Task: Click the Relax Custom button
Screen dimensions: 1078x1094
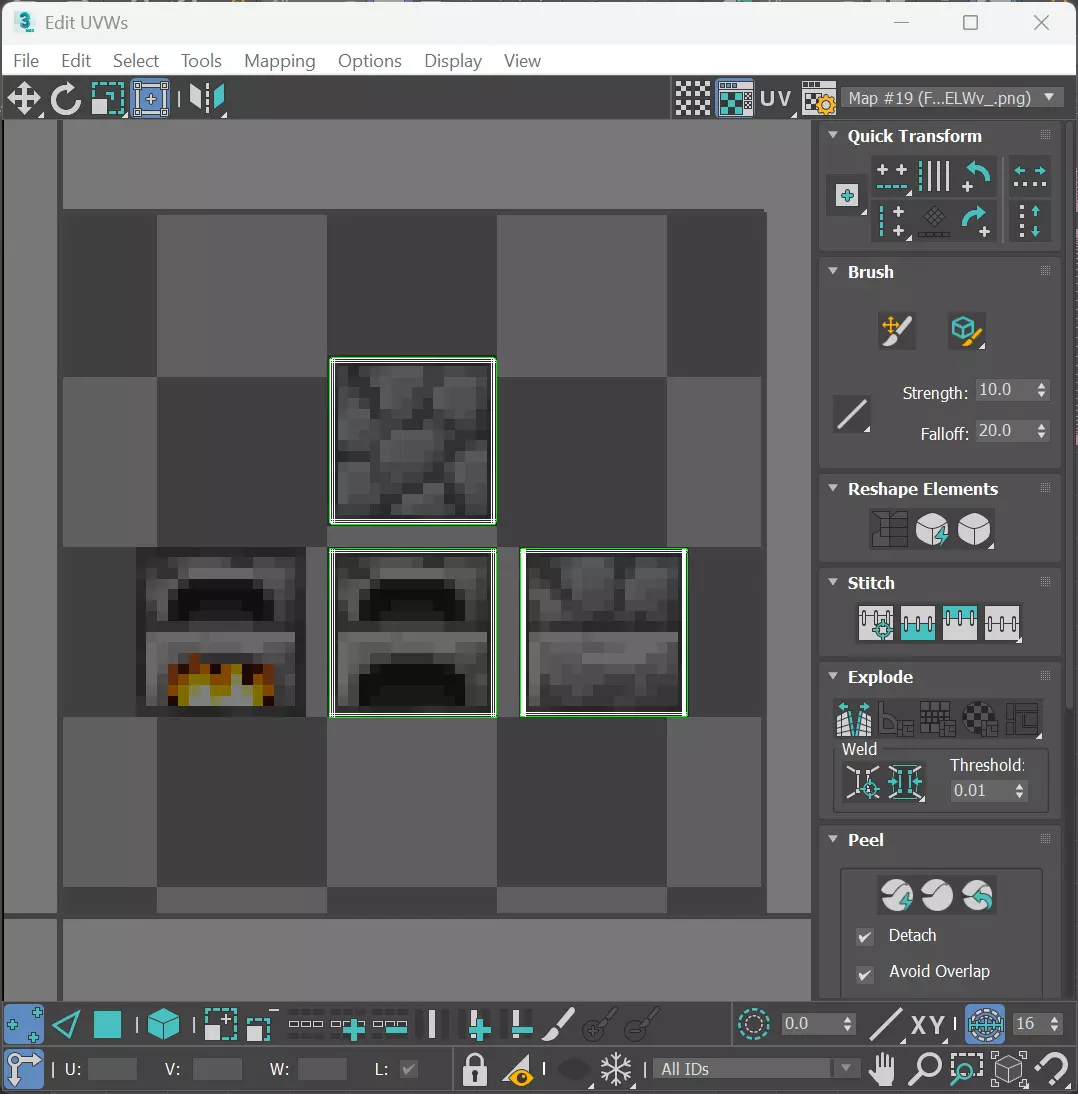Action: [x=975, y=529]
